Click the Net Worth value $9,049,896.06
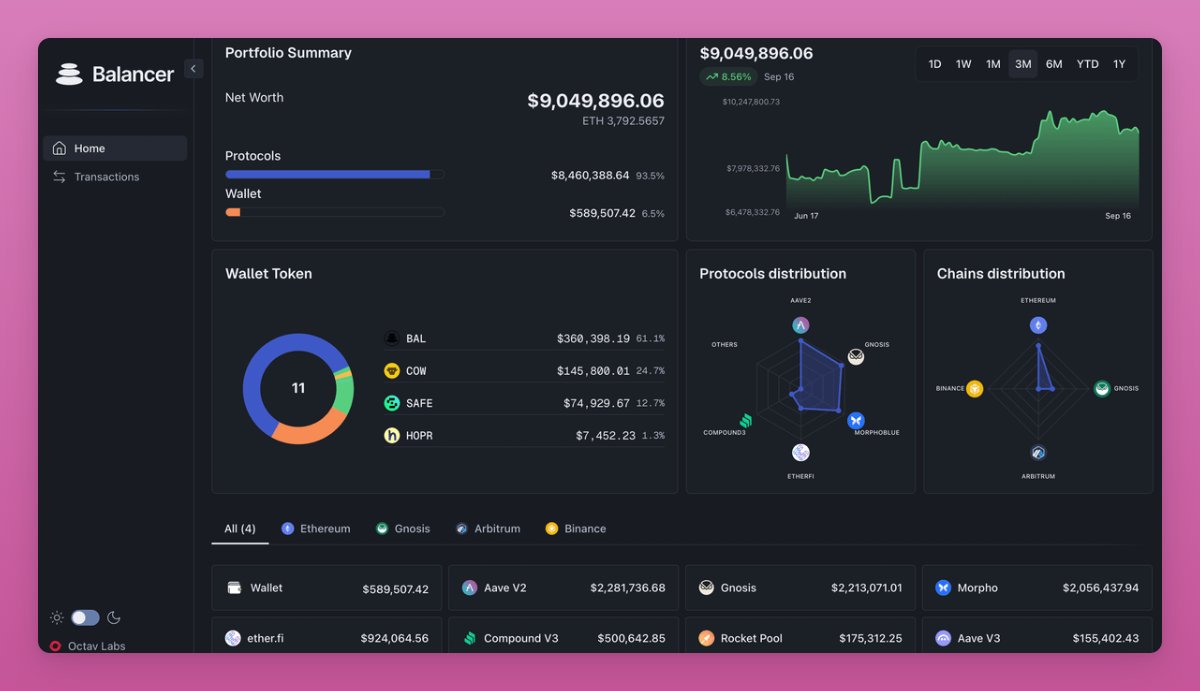1200x691 pixels. coord(596,101)
